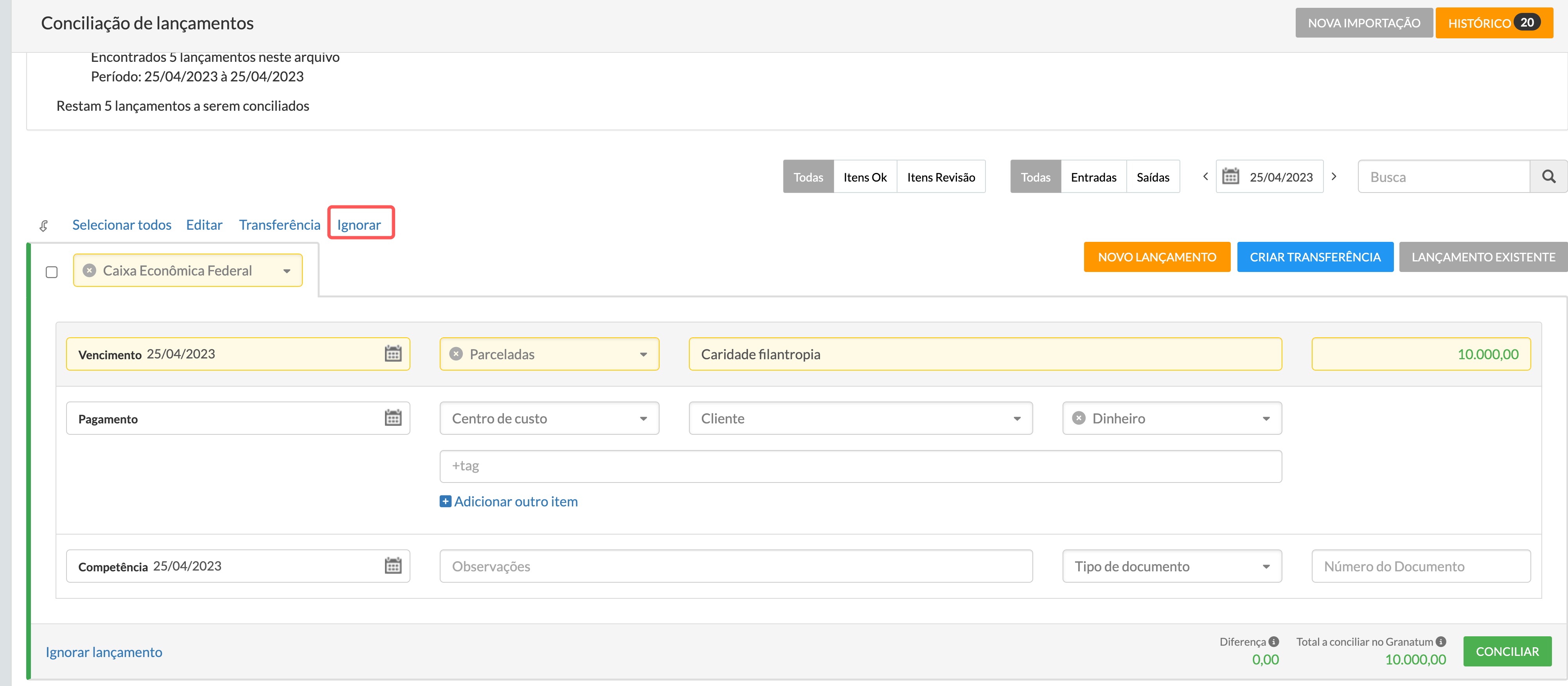Filter by Itens Revisão
The image size is (1568, 686).
pyautogui.click(x=941, y=176)
